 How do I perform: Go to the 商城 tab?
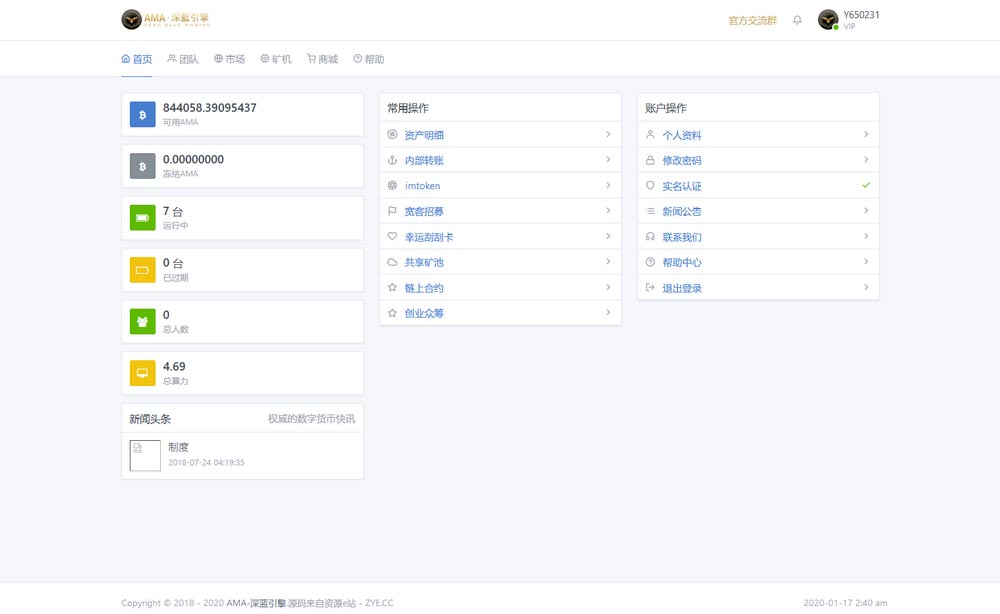point(322,59)
